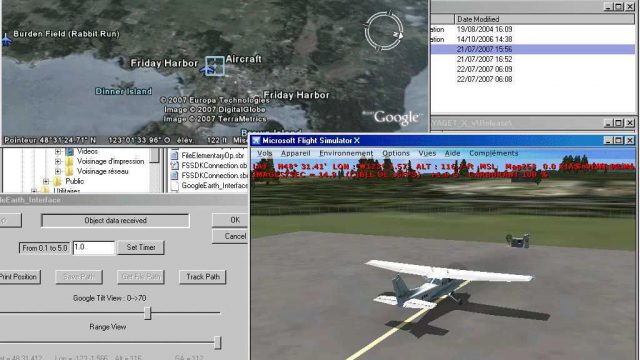Image resolution: width=640 pixels, height=360 pixels.
Task: Click the Track Path button
Action: (x=203, y=277)
